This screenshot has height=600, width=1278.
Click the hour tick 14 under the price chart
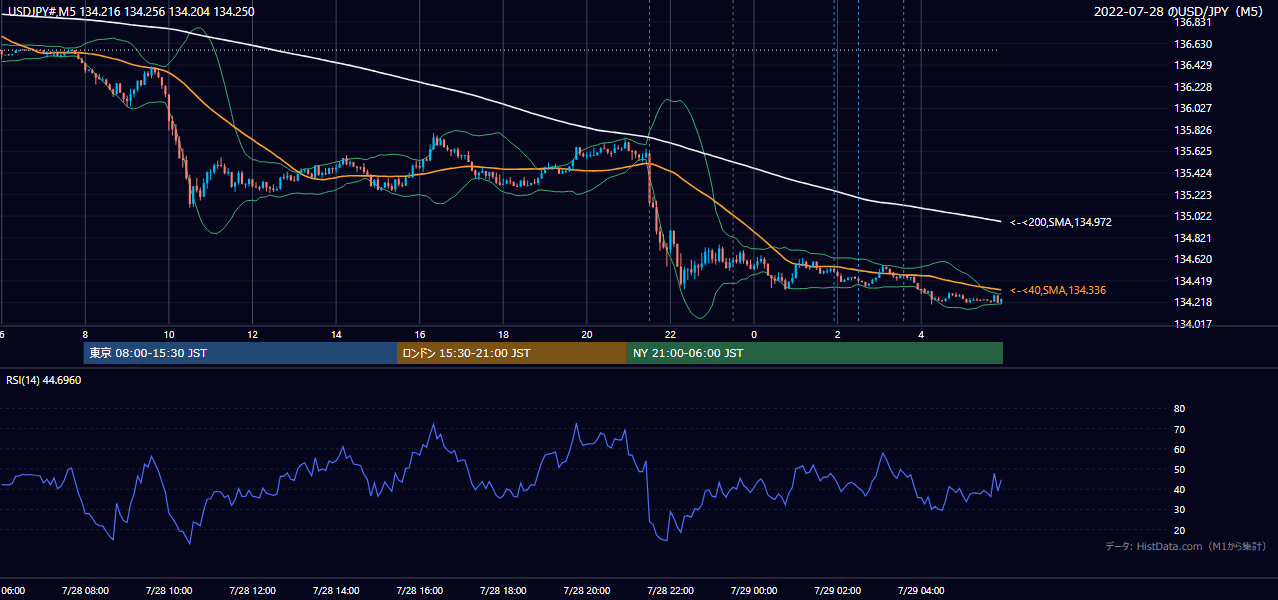pos(337,334)
